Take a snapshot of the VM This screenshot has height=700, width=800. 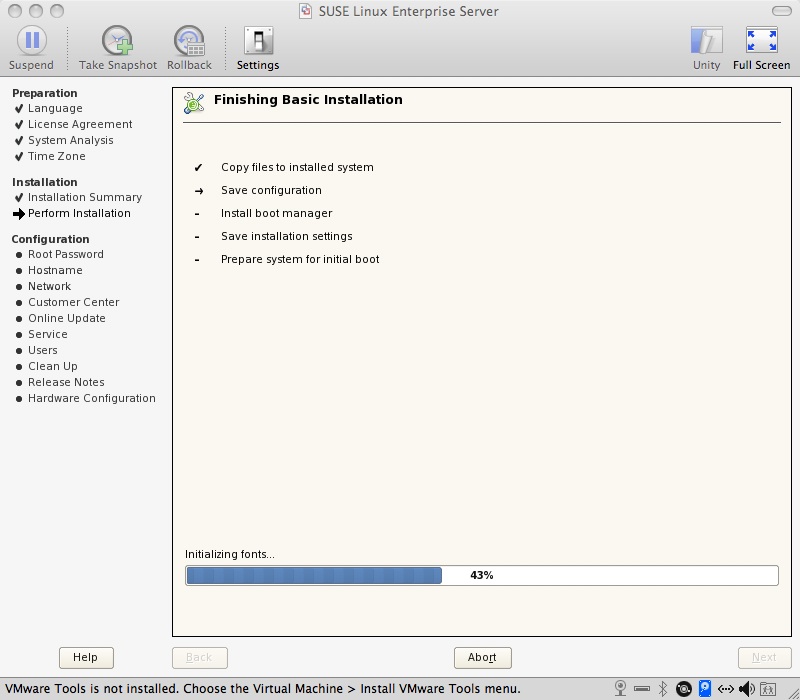click(x=118, y=48)
